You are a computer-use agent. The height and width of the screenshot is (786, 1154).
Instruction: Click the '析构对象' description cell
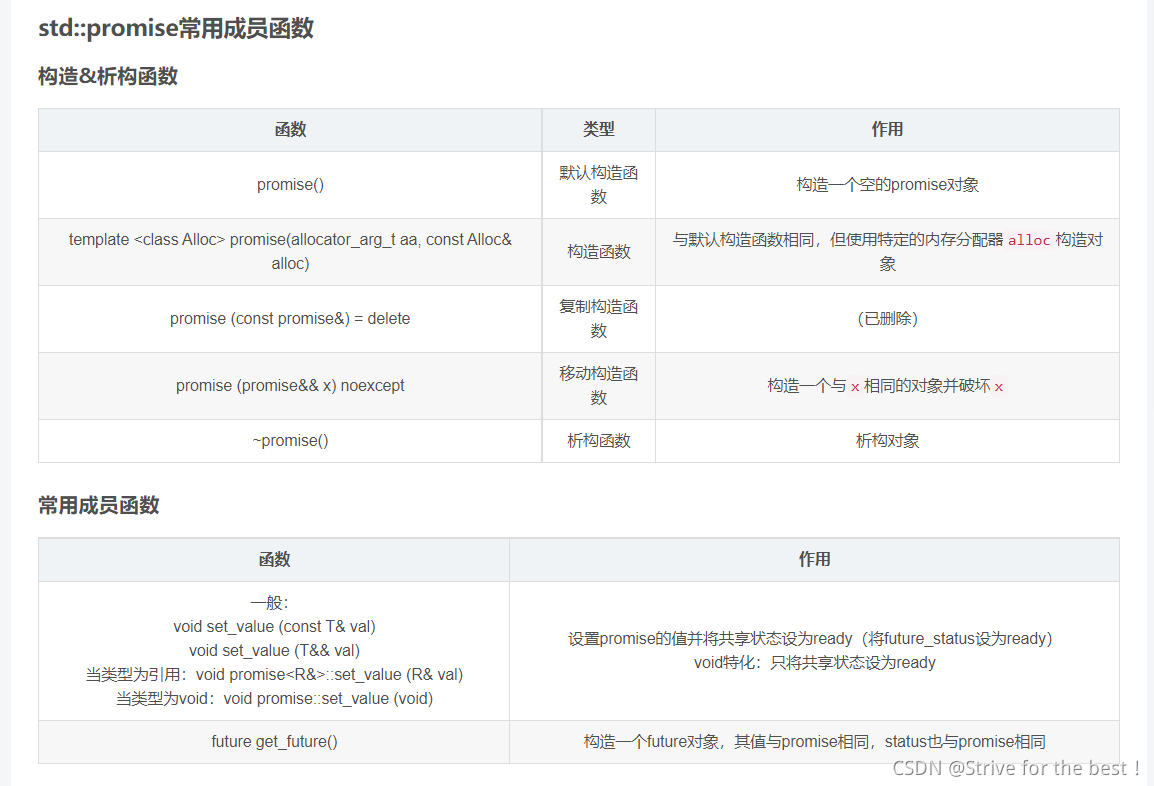click(887, 441)
